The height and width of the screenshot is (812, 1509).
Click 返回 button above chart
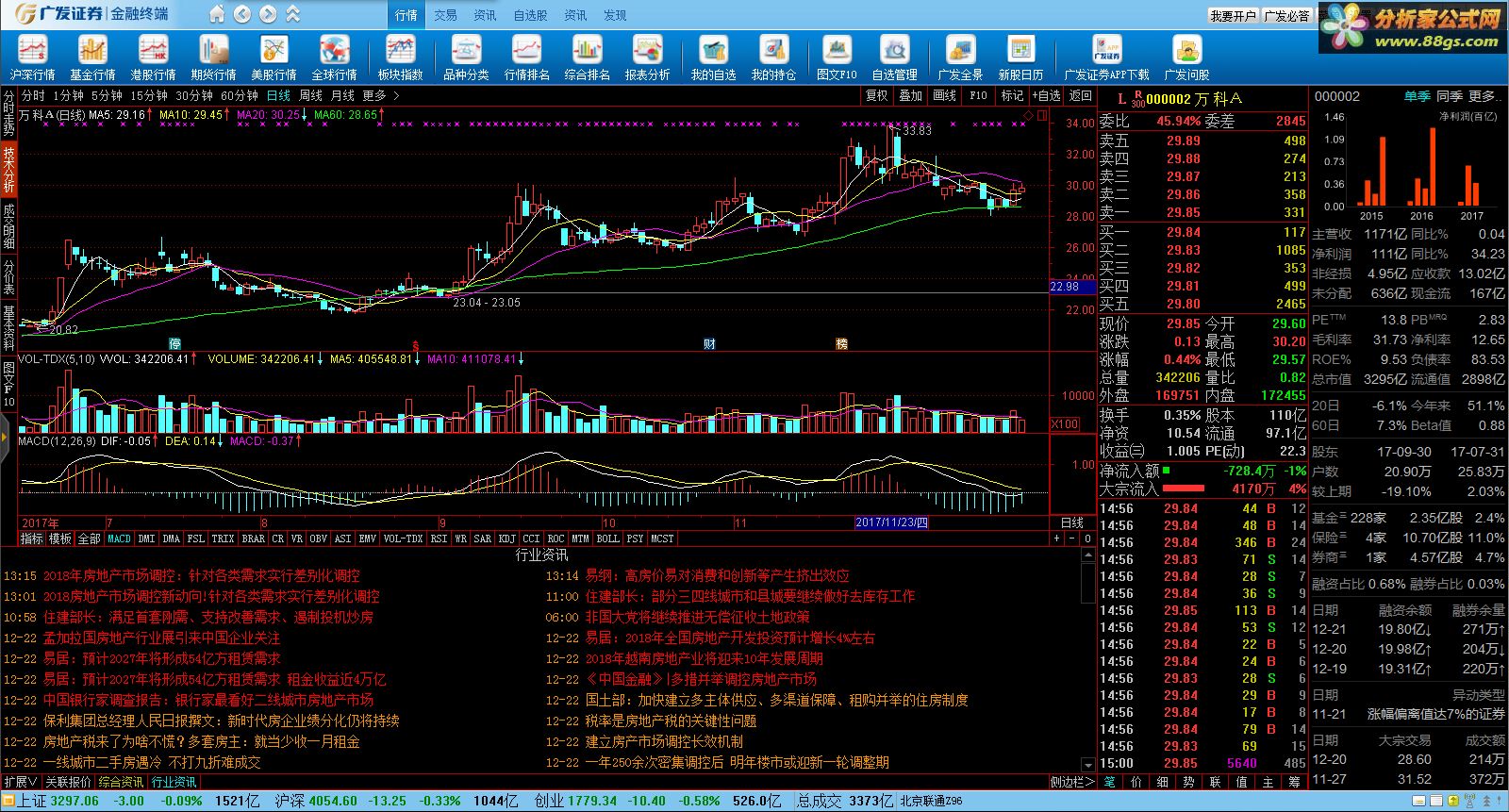click(1080, 95)
